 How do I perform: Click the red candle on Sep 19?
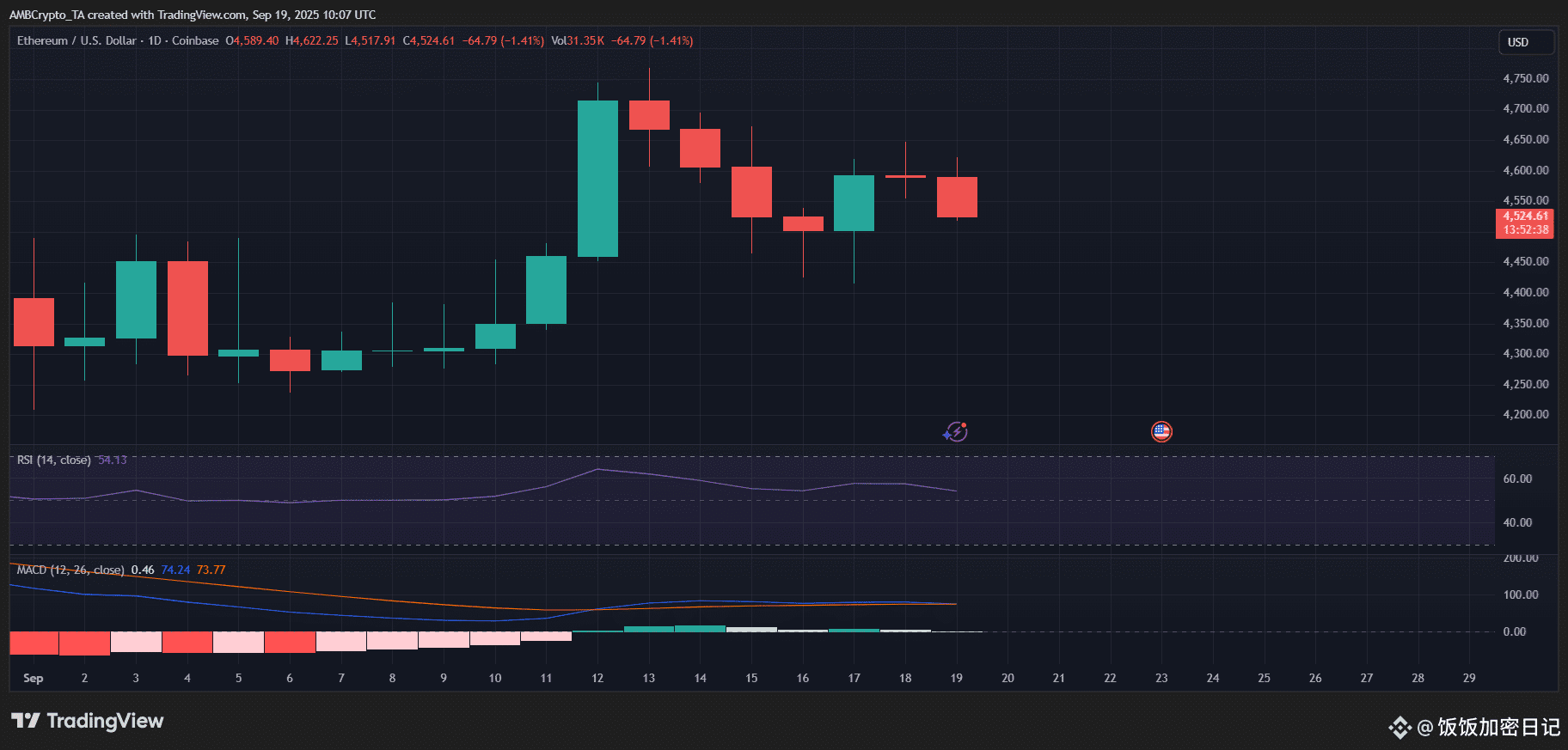pos(957,197)
